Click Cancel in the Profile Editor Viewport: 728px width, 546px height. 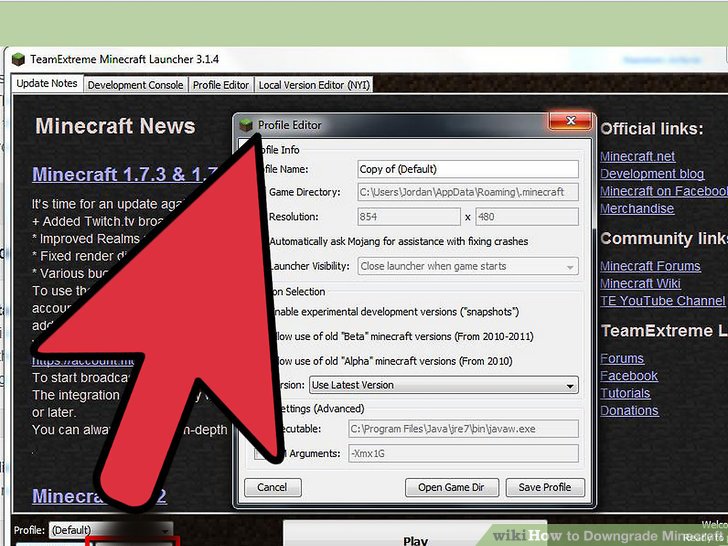273,488
